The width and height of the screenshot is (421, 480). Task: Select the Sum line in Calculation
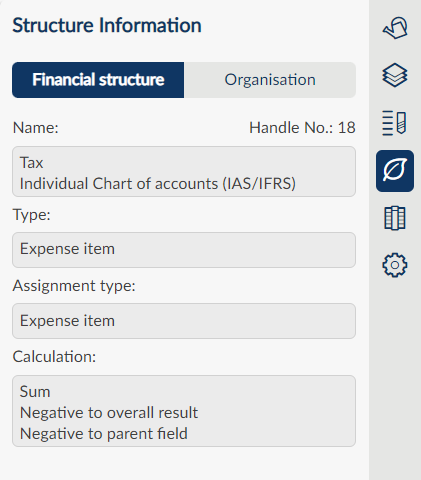(35, 392)
